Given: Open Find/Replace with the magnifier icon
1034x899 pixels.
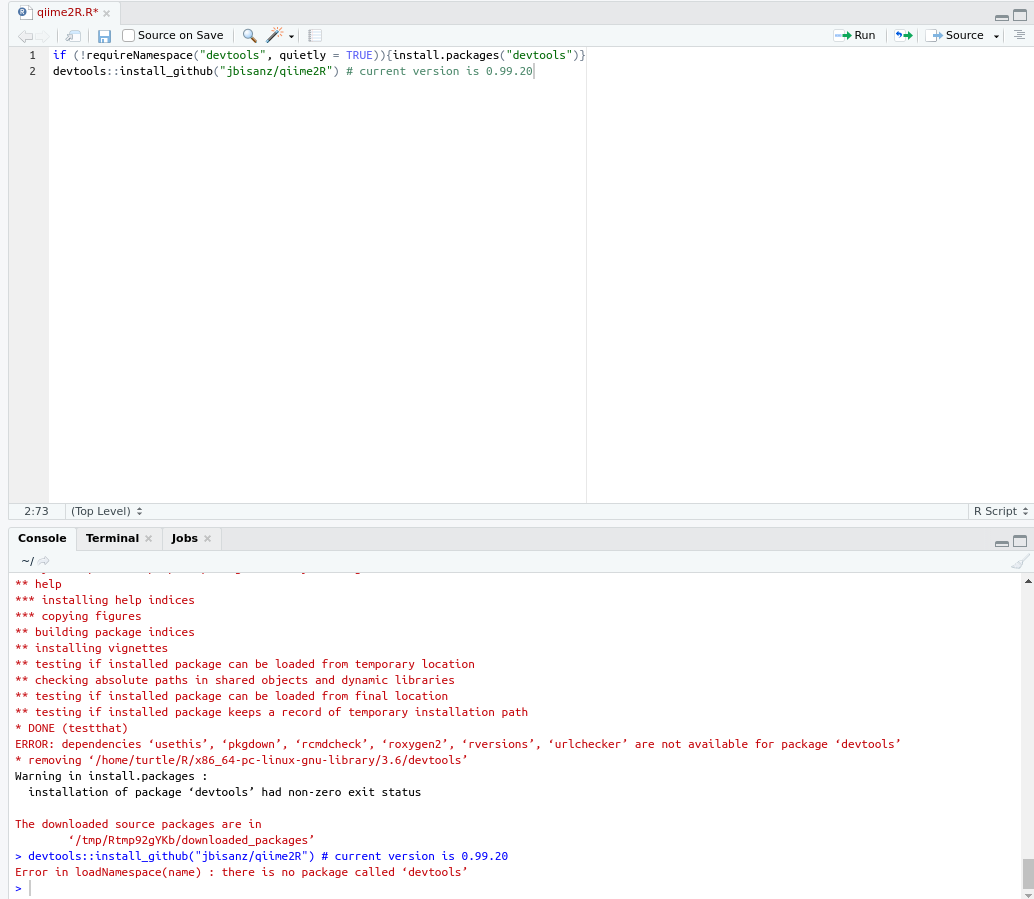Looking at the screenshot, I should click(250, 36).
